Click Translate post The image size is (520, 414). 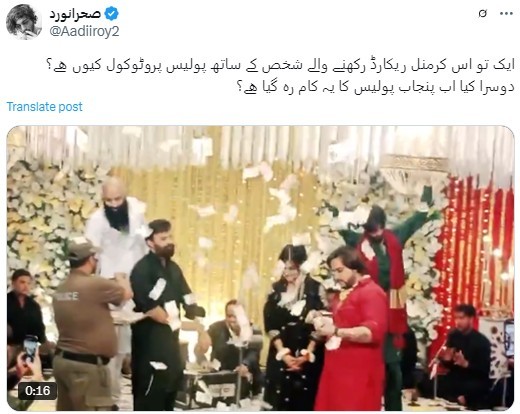tap(45, 107)
